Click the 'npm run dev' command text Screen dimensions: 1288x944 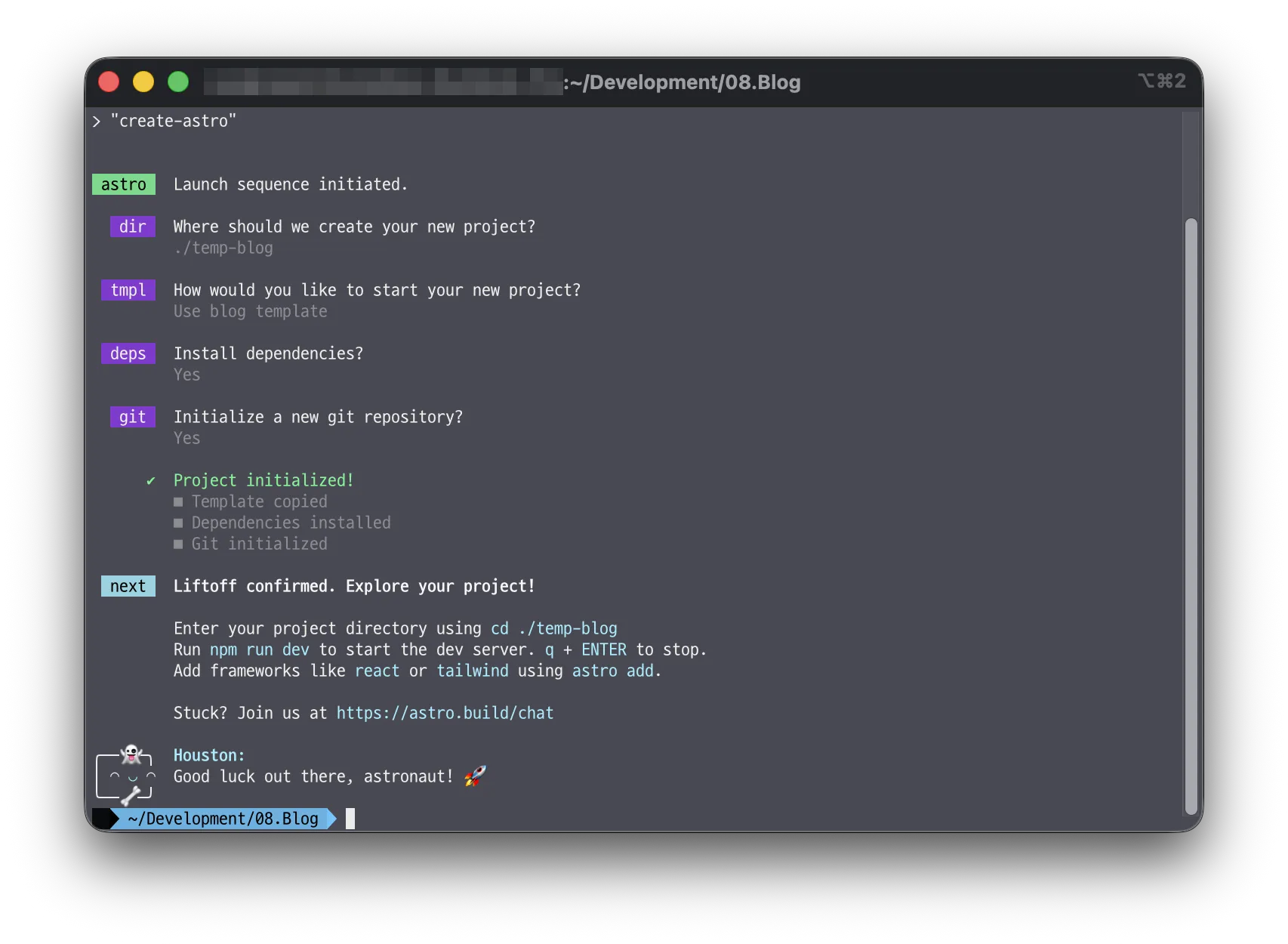pos(260,649)
